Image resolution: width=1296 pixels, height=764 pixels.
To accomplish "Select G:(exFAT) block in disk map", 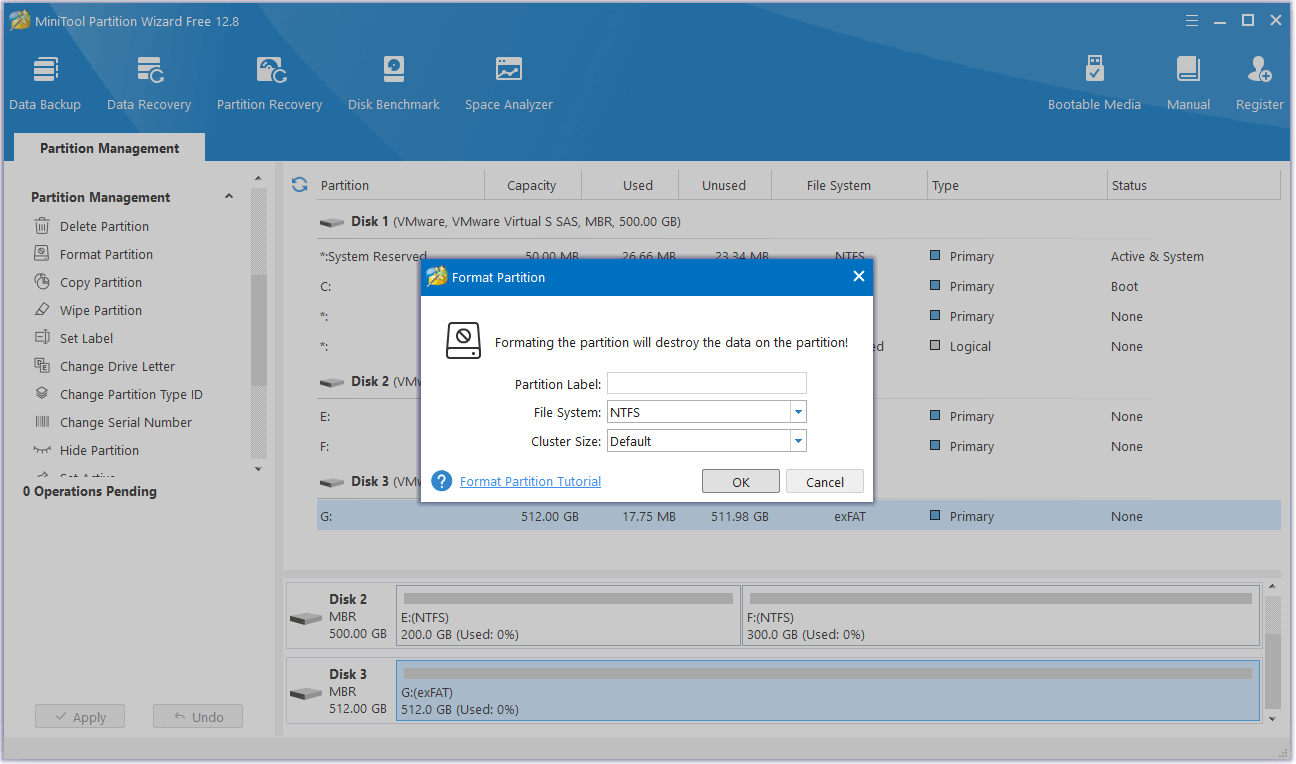I will pyautogui.click(x=828, y=691).
